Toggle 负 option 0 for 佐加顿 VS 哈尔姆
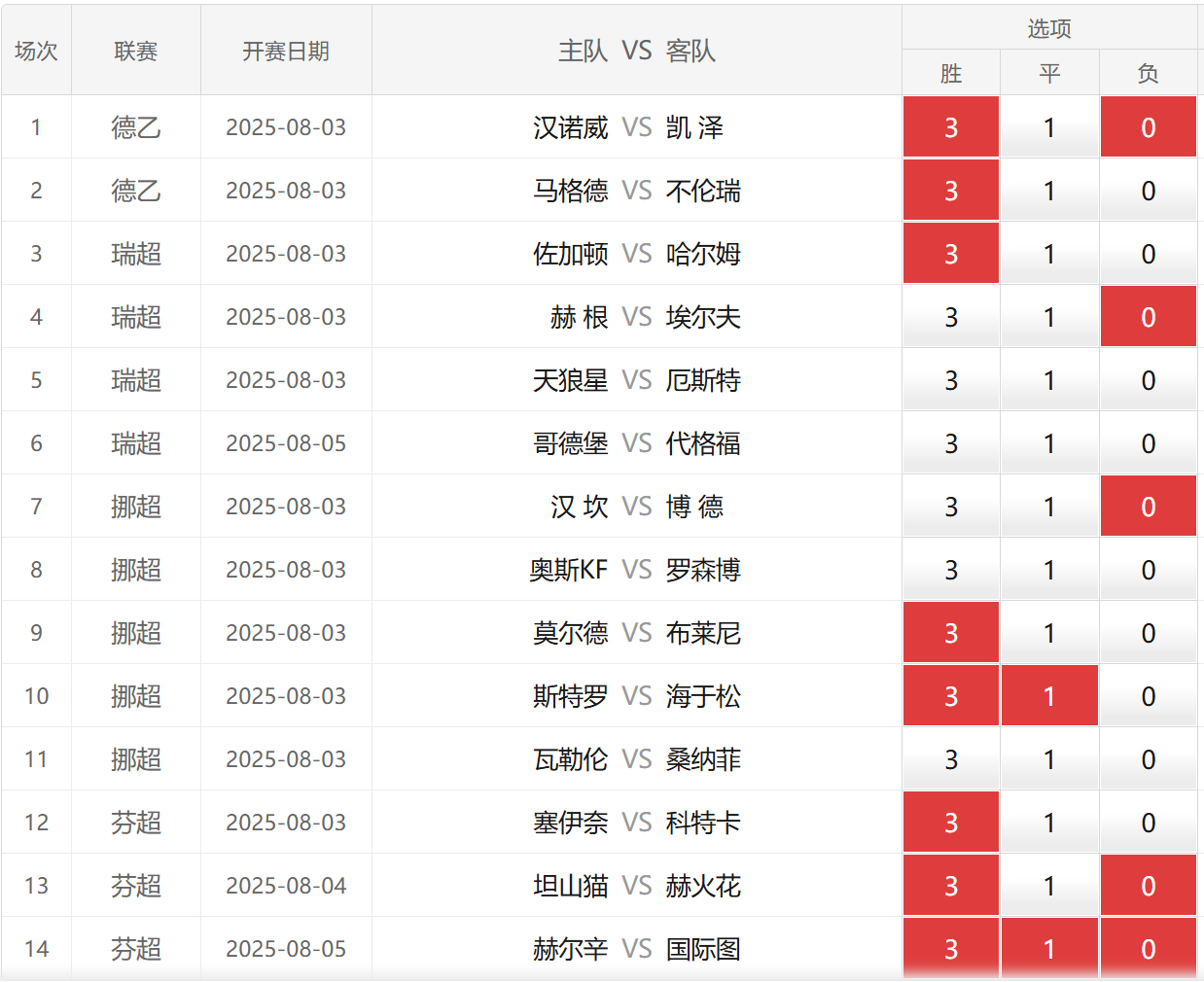This screenshot has width=1204, height=982. click(1149, 254)
